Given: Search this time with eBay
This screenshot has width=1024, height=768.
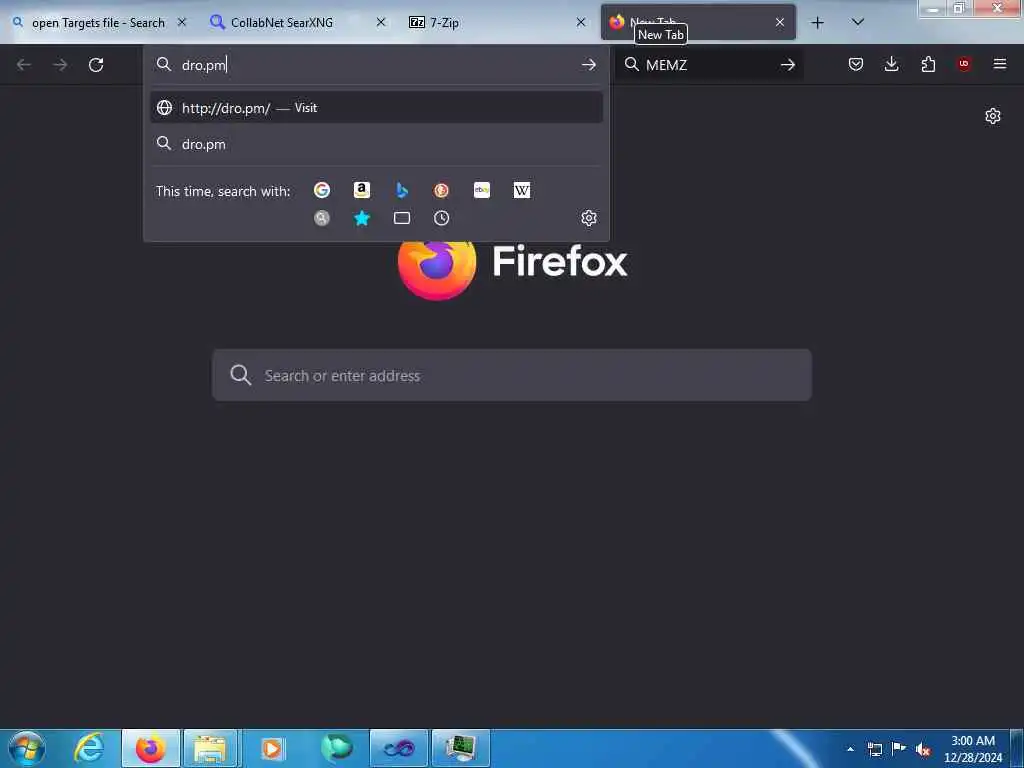Looking at the screenshot, I should [x=482, y=190].
